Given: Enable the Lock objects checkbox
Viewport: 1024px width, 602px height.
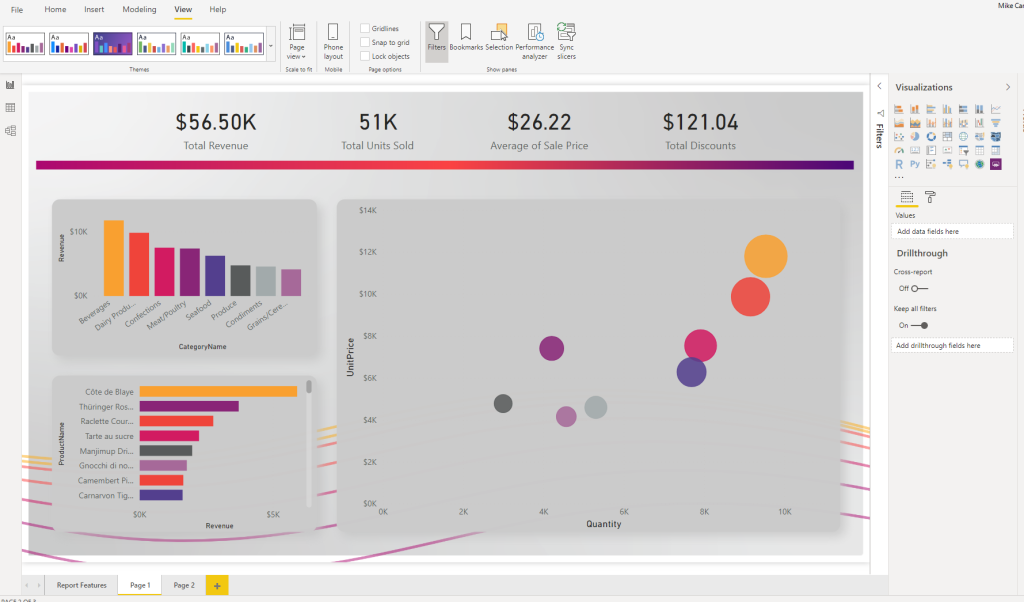Looking at the screenshot, I should [x=365, y=56].
